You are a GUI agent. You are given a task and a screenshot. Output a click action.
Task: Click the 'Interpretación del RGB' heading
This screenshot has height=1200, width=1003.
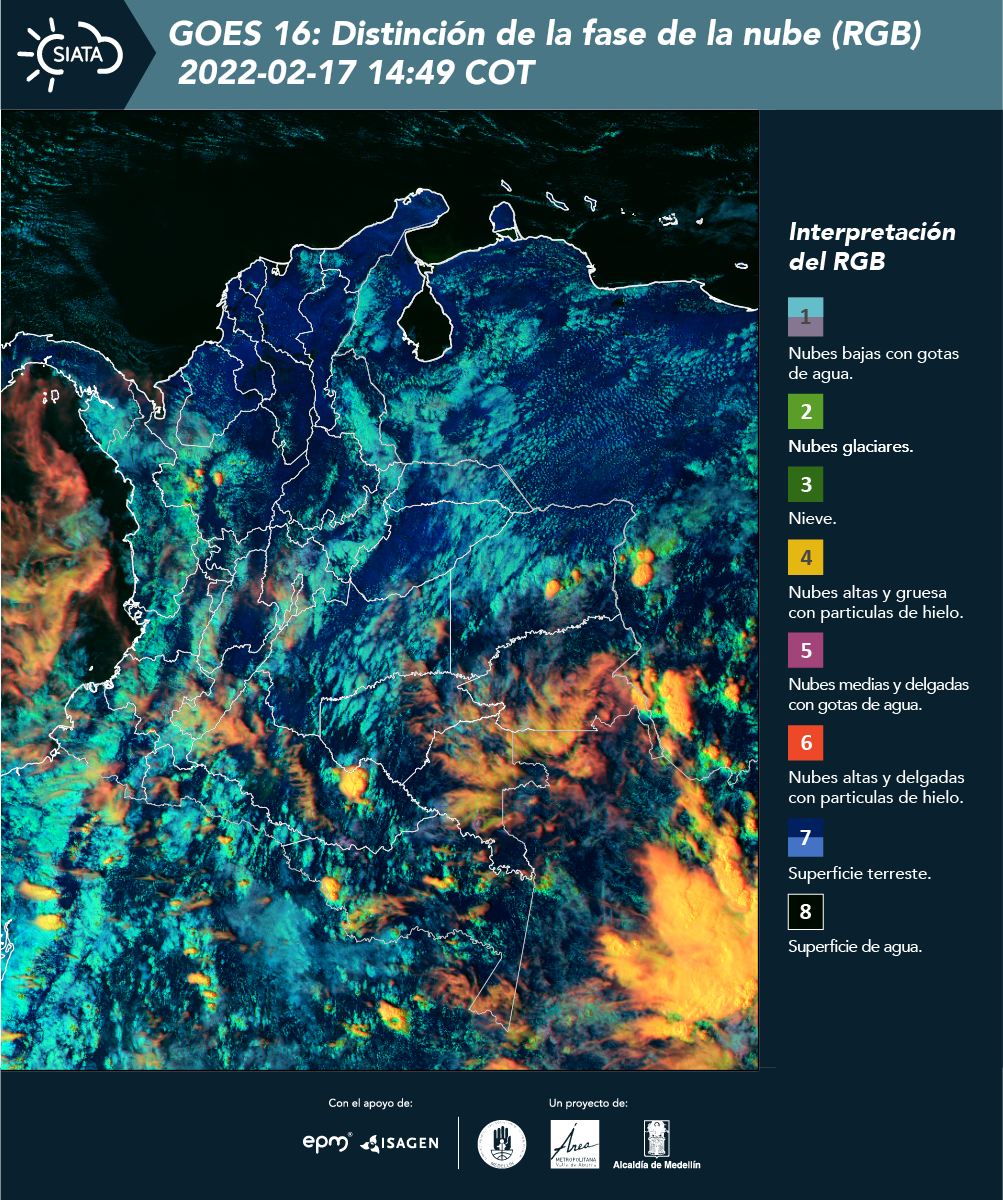[872, 247]
